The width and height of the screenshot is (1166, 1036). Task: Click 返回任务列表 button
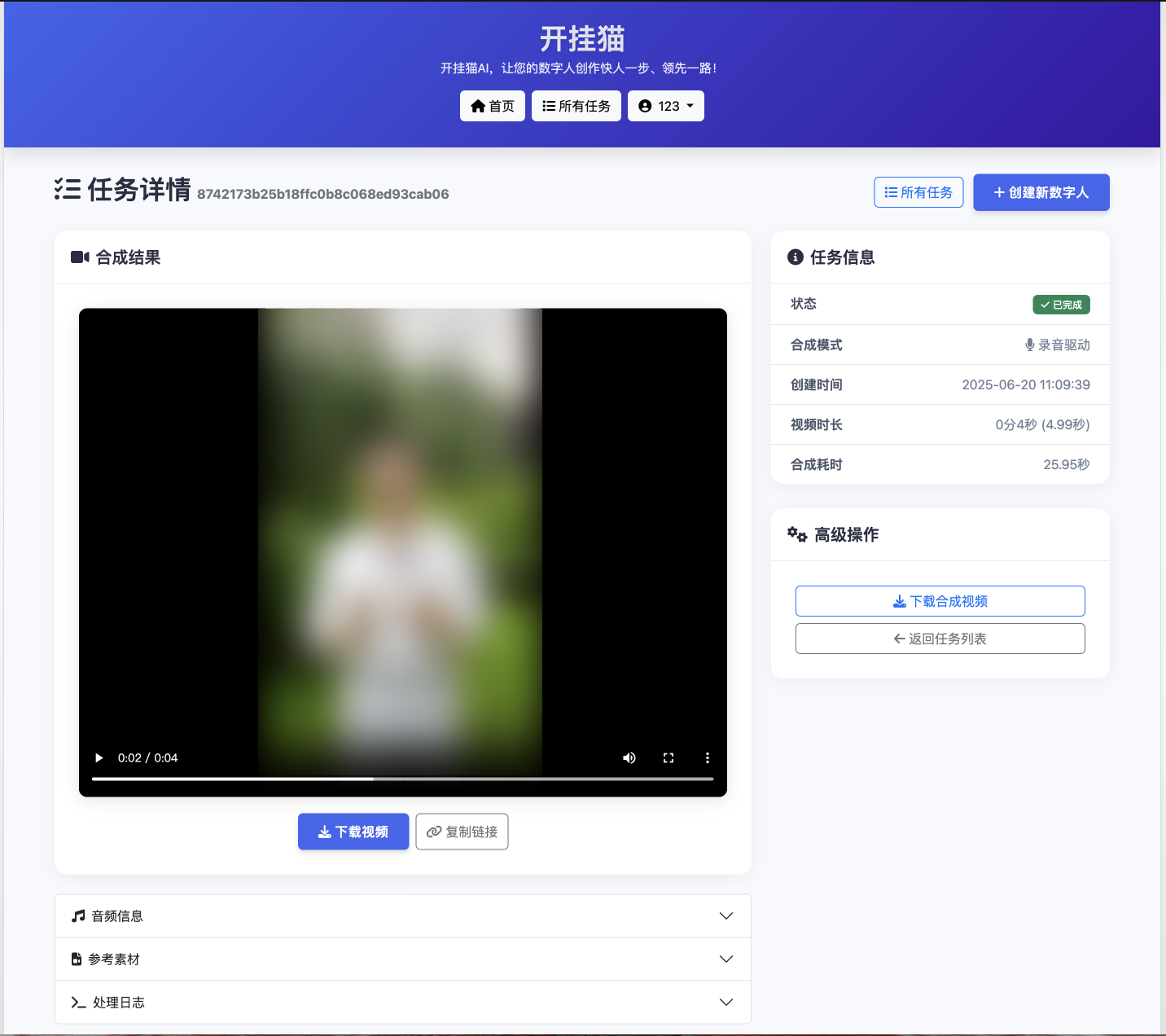[940, 639]
